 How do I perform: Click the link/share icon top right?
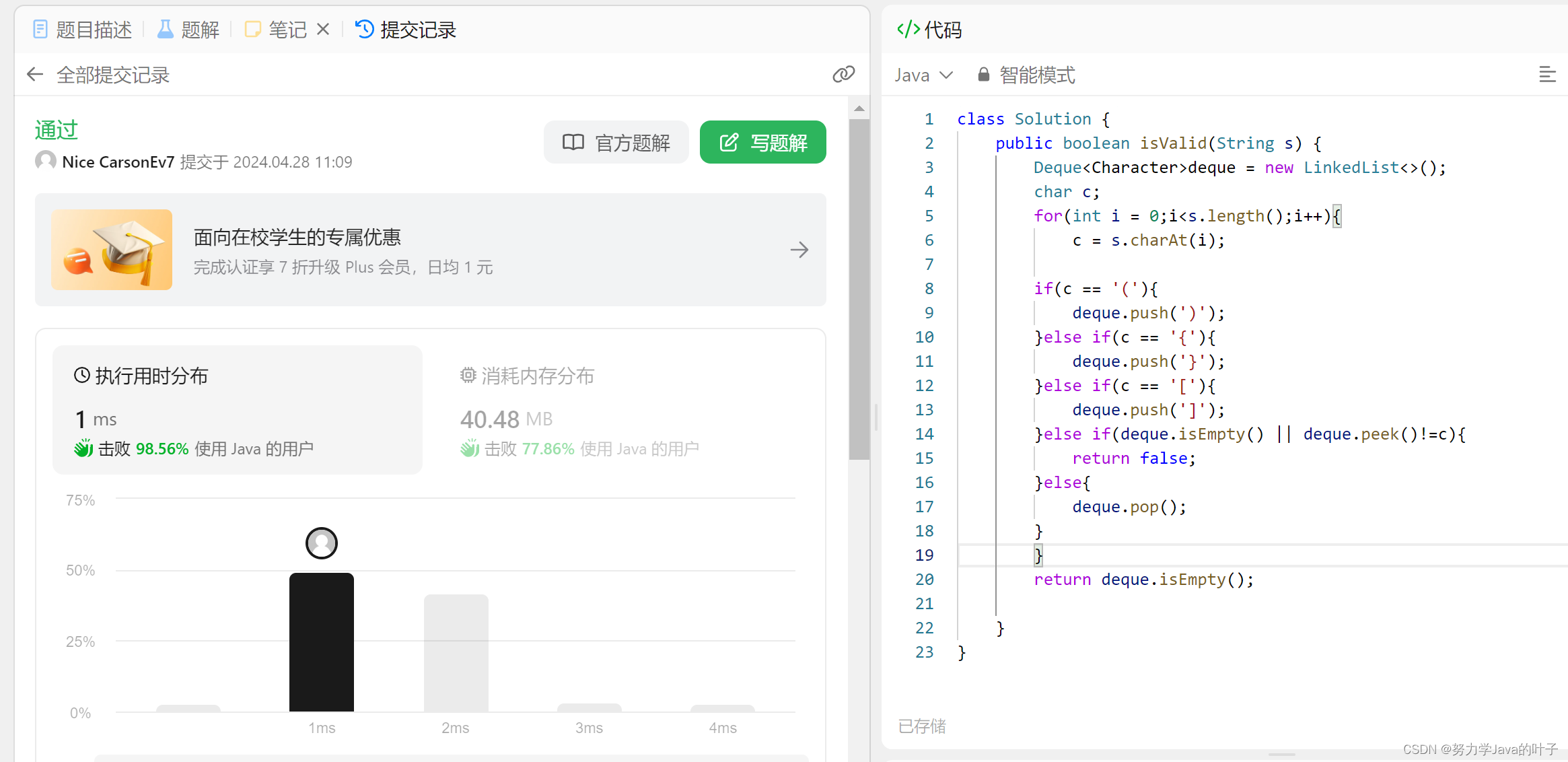[x=843, y=74]
